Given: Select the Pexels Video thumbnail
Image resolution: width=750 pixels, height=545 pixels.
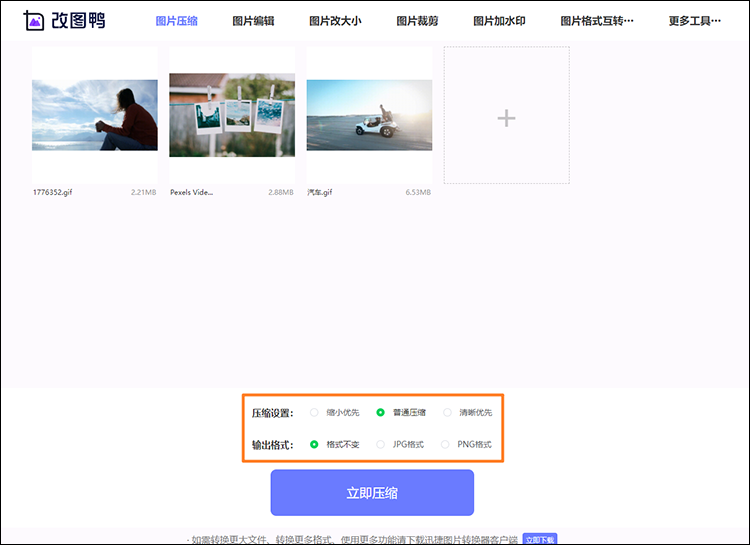Looking at the screenshot, I should [232, 115].
